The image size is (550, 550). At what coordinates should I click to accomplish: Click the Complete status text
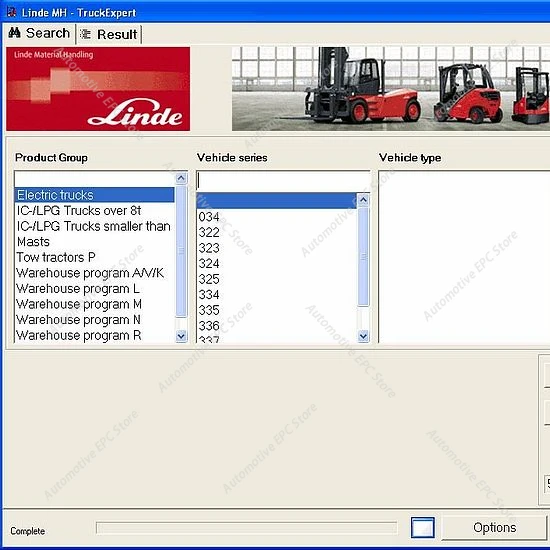27,531
